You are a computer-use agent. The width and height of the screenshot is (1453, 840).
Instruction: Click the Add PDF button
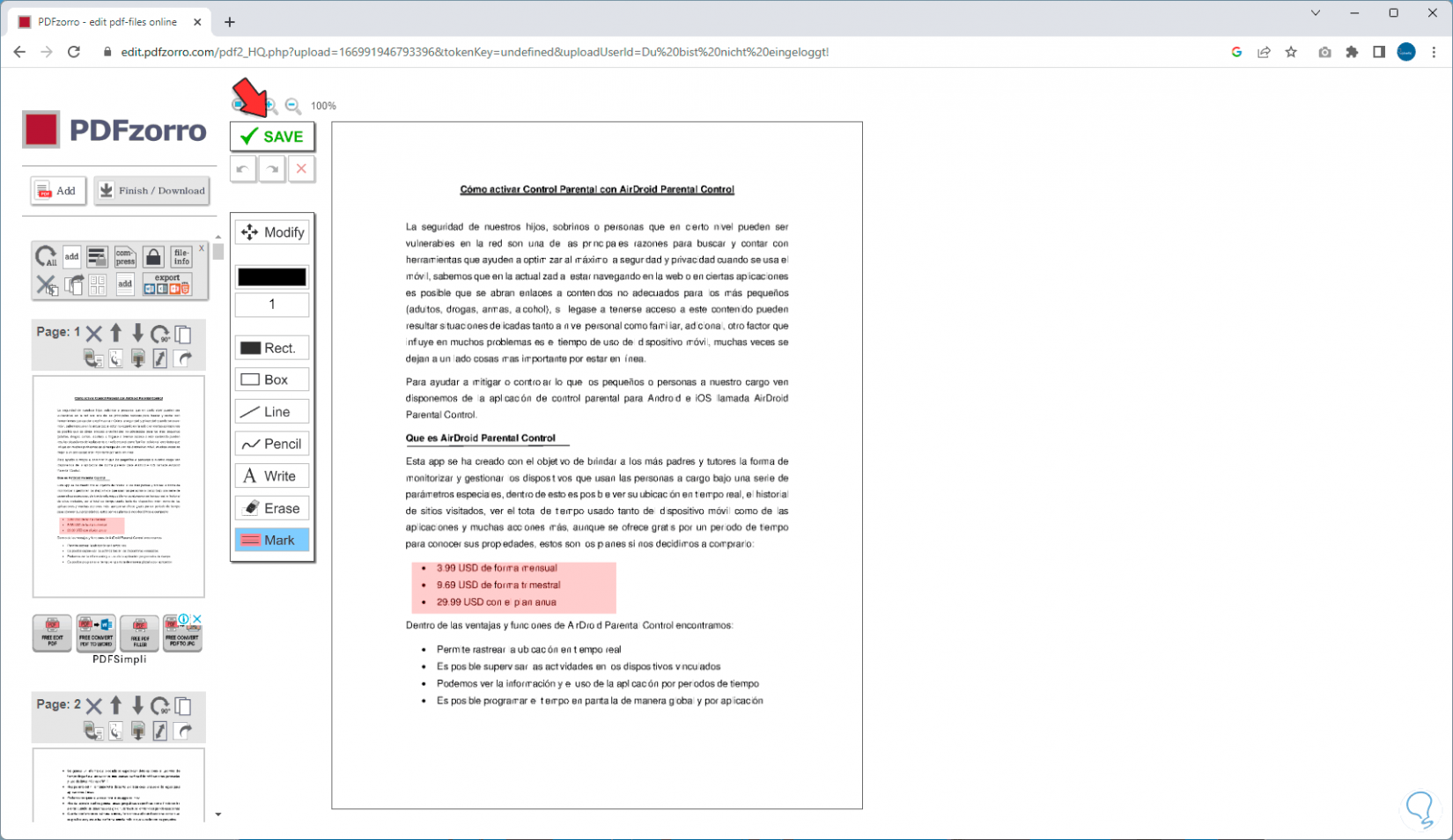pyautogui.click(x=58, y=191)
